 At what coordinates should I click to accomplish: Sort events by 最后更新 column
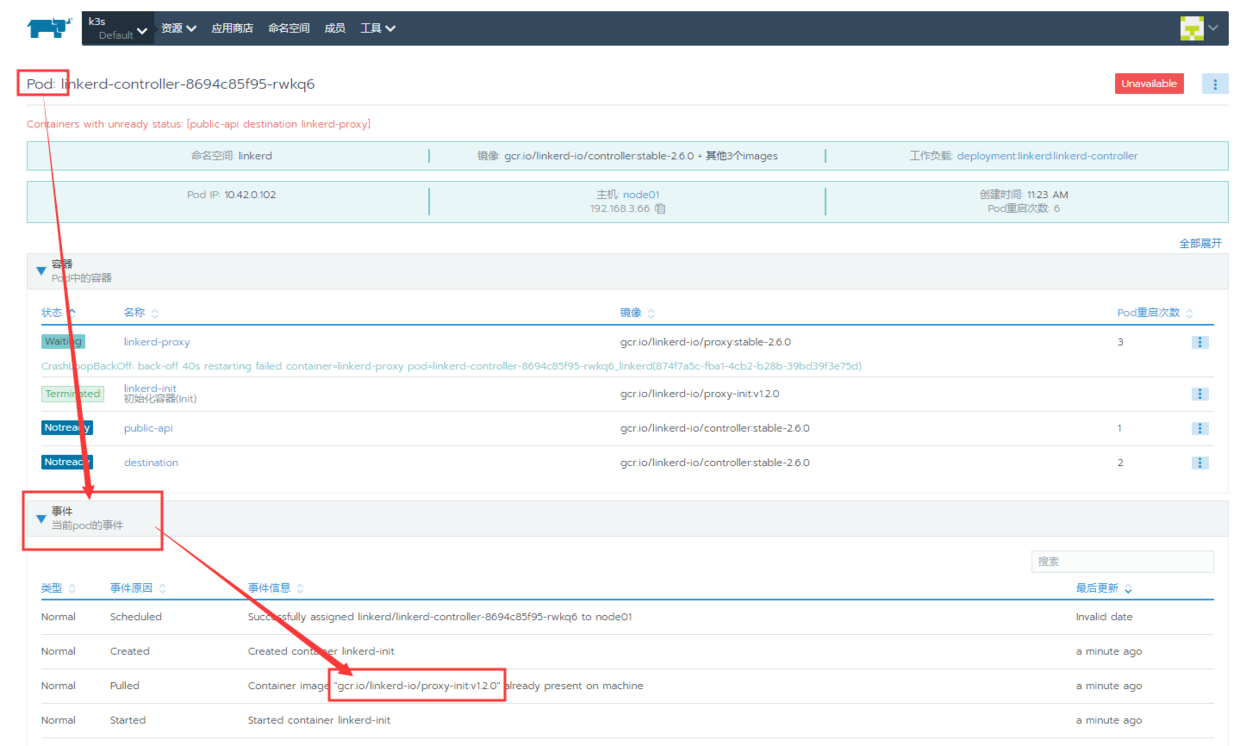coord(1104,588)
